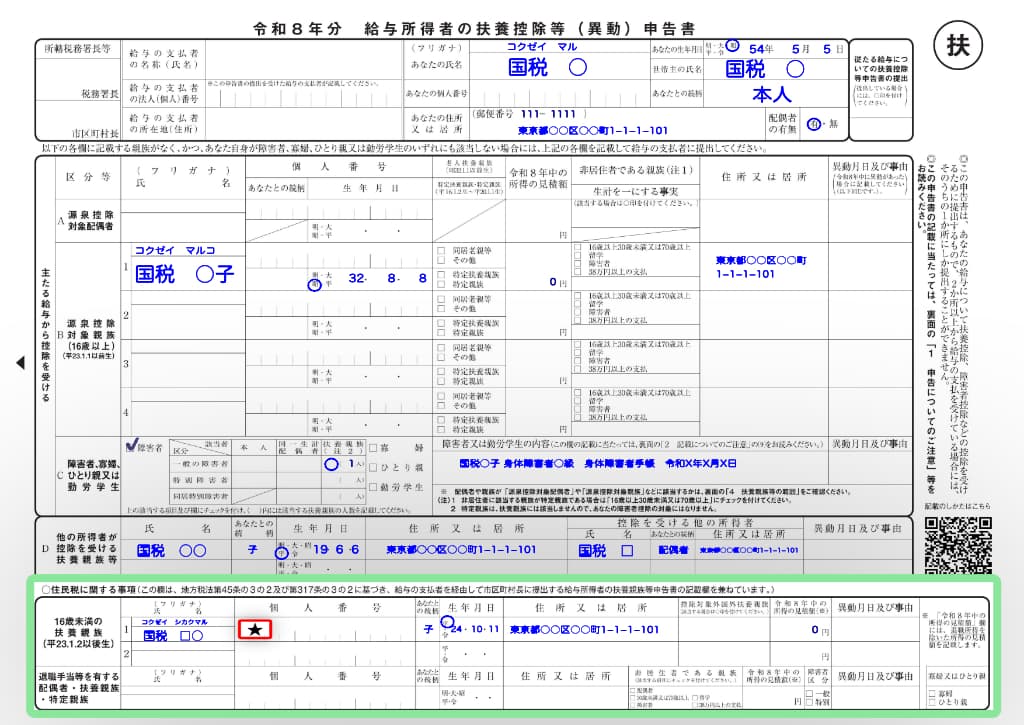Click the black left-pointing triangle marker
Screen dimensions: 1024x725
pyautogui.click(x=21, y=363)
